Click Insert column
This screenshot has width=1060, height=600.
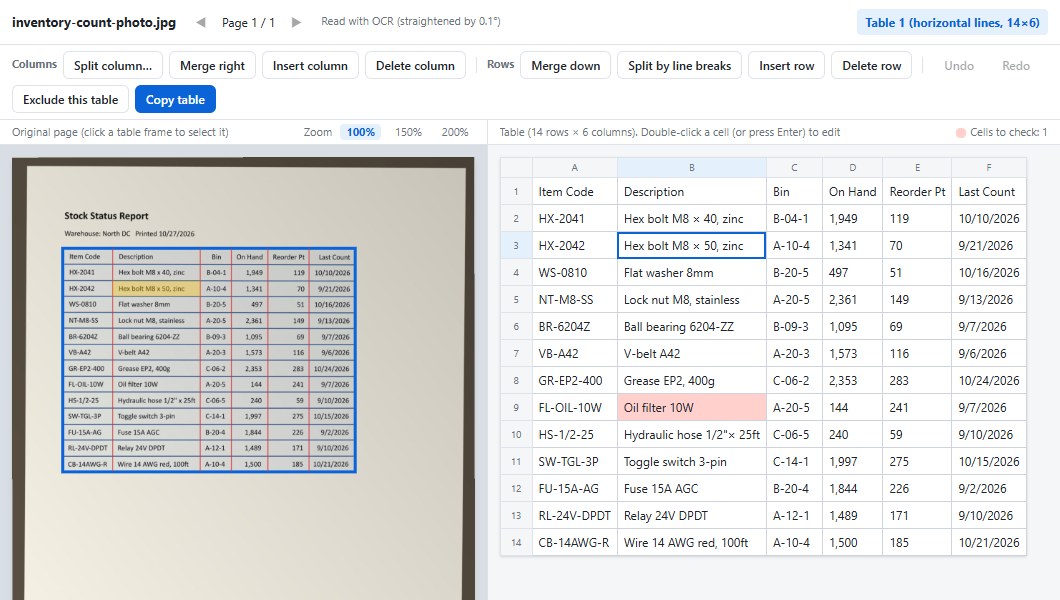310,66
